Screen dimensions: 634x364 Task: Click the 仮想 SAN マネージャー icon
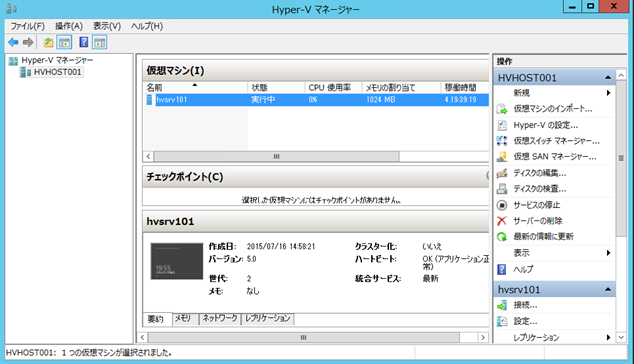click(x=502, y=157)
